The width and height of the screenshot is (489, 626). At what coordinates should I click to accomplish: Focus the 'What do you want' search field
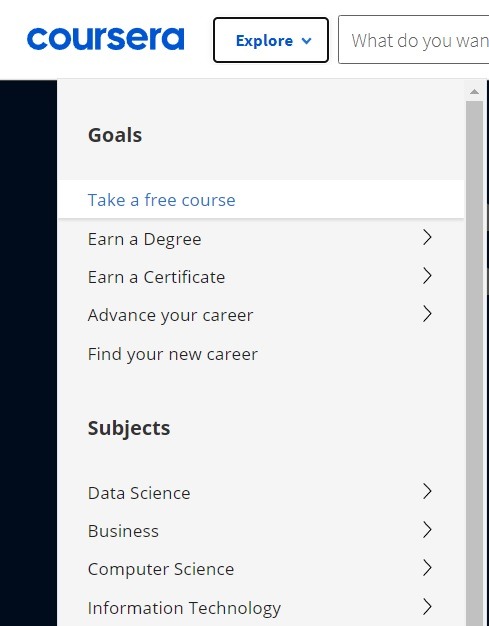click(414, 40)
